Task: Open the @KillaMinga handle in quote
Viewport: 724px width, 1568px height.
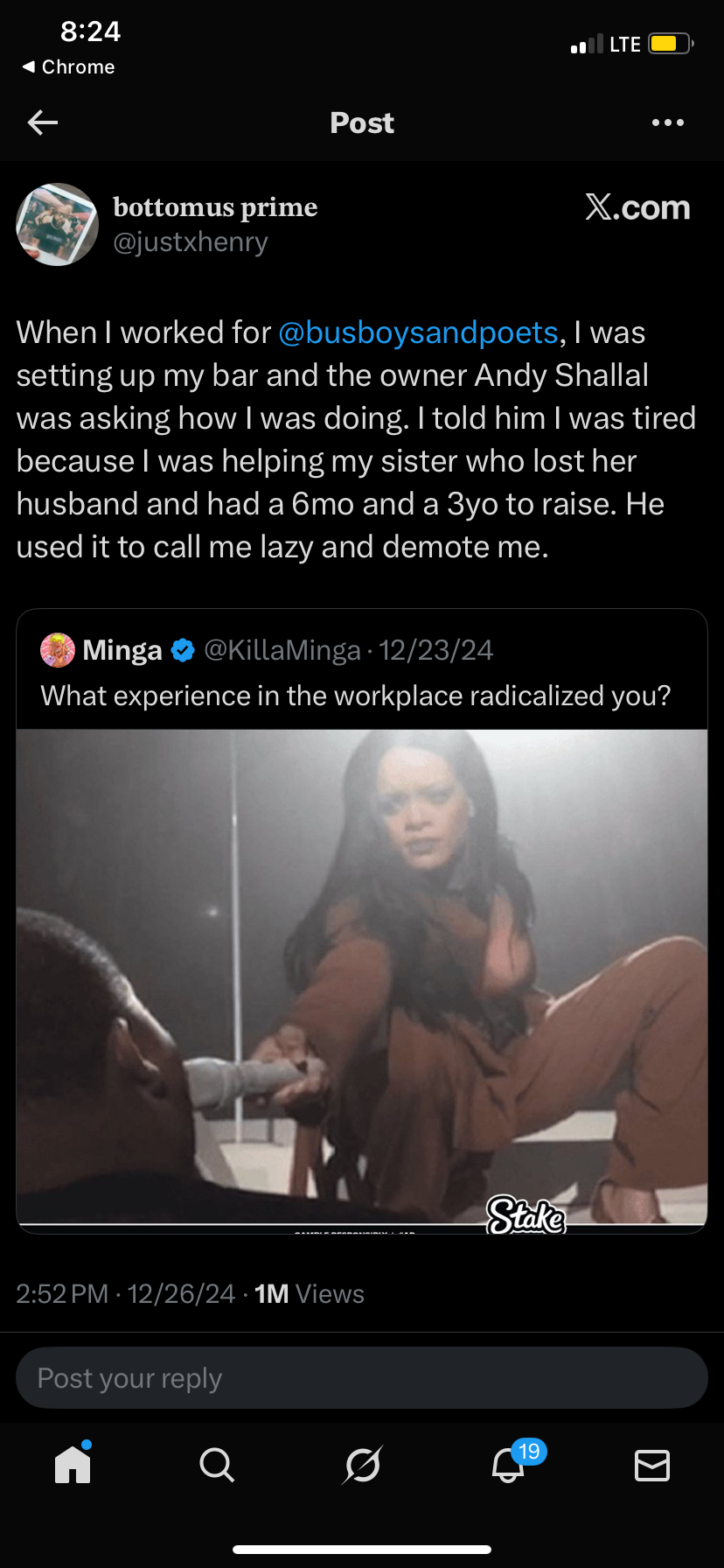Action: tap(282, 650)
